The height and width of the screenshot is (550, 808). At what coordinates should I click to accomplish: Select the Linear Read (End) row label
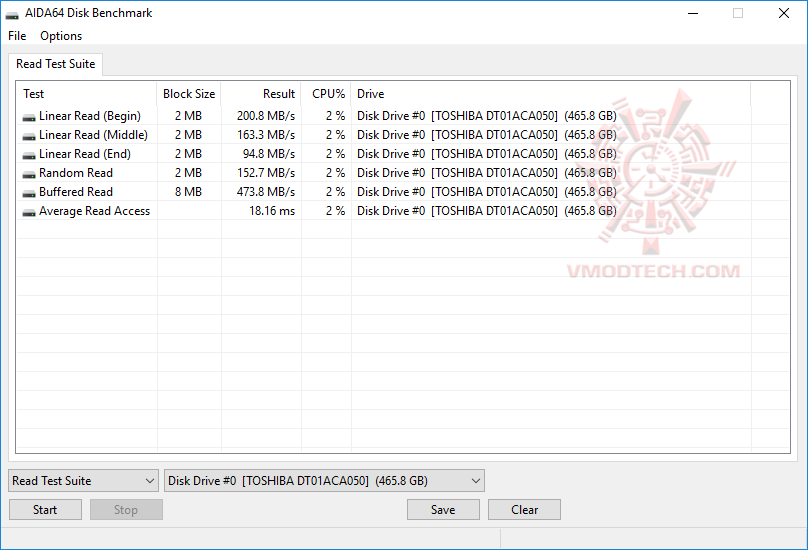click(85, 154)
